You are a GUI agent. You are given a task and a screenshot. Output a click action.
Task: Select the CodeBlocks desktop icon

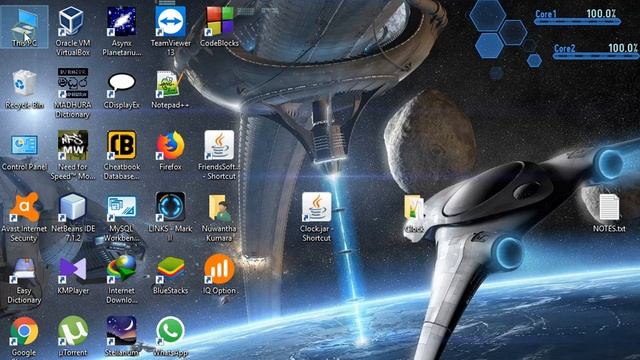tap(220, 27)
